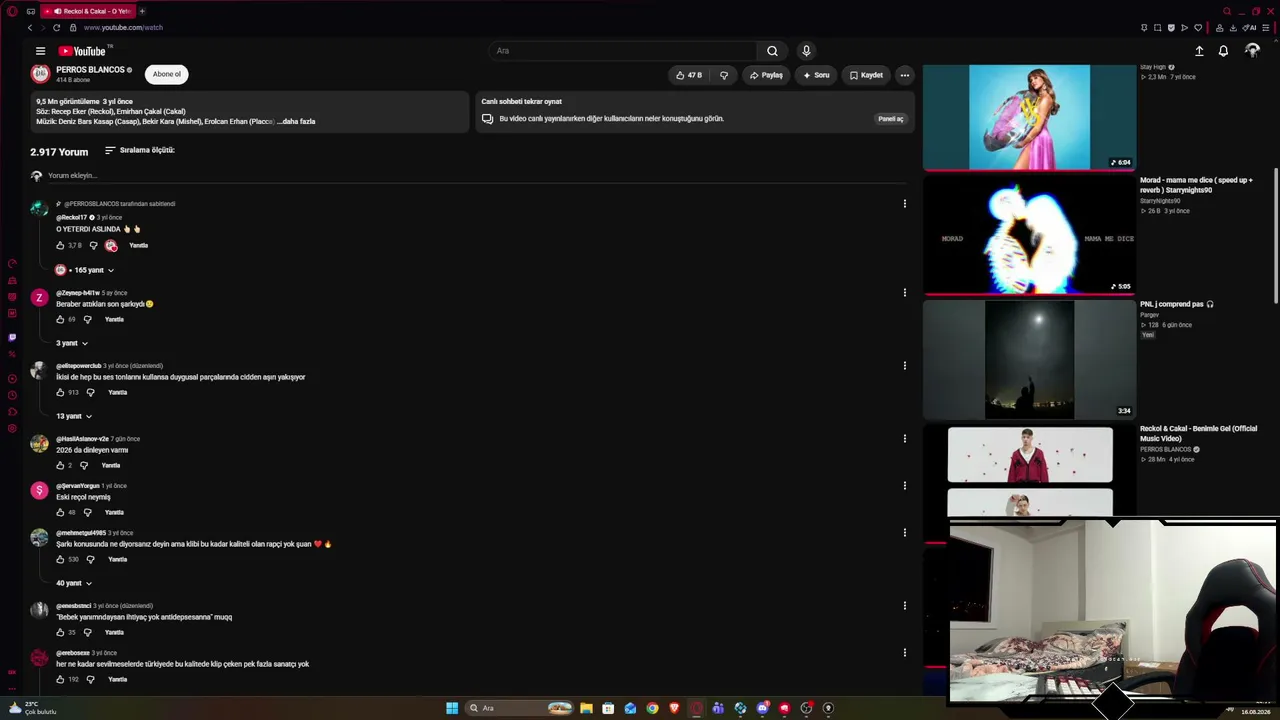Open options for the @enesbstnci comment
The width and height of the screenshot is (1280, 720).
click(905, 606)
